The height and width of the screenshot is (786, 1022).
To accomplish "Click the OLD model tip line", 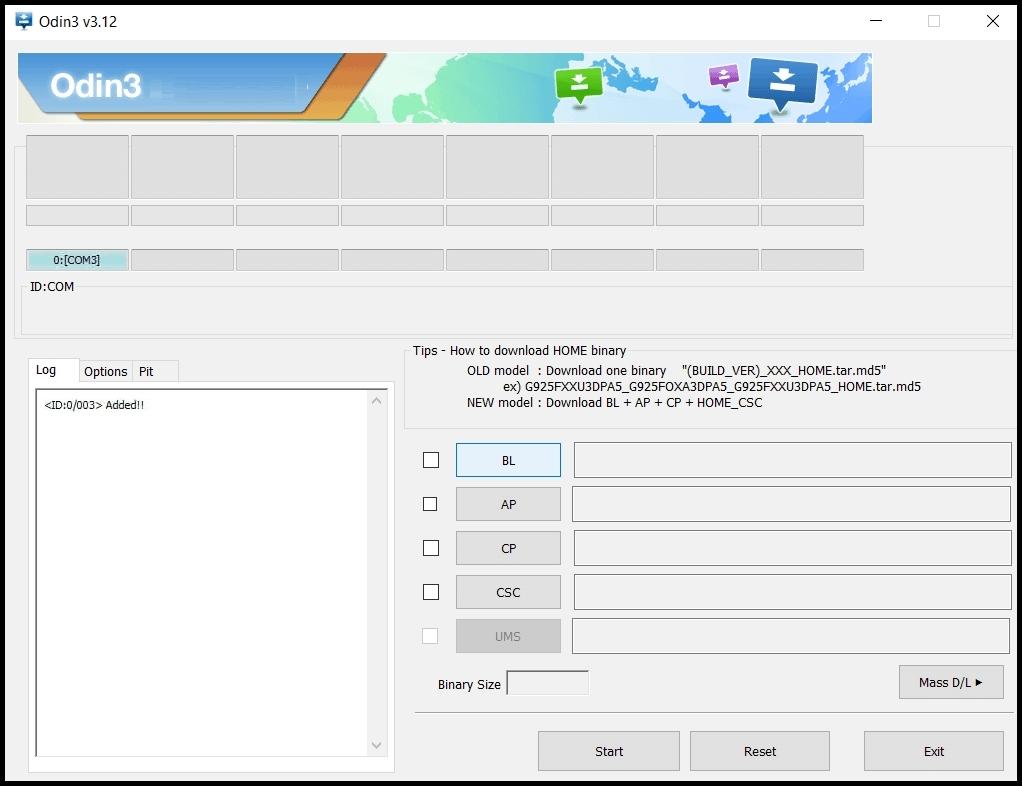I will pos(677,370).
